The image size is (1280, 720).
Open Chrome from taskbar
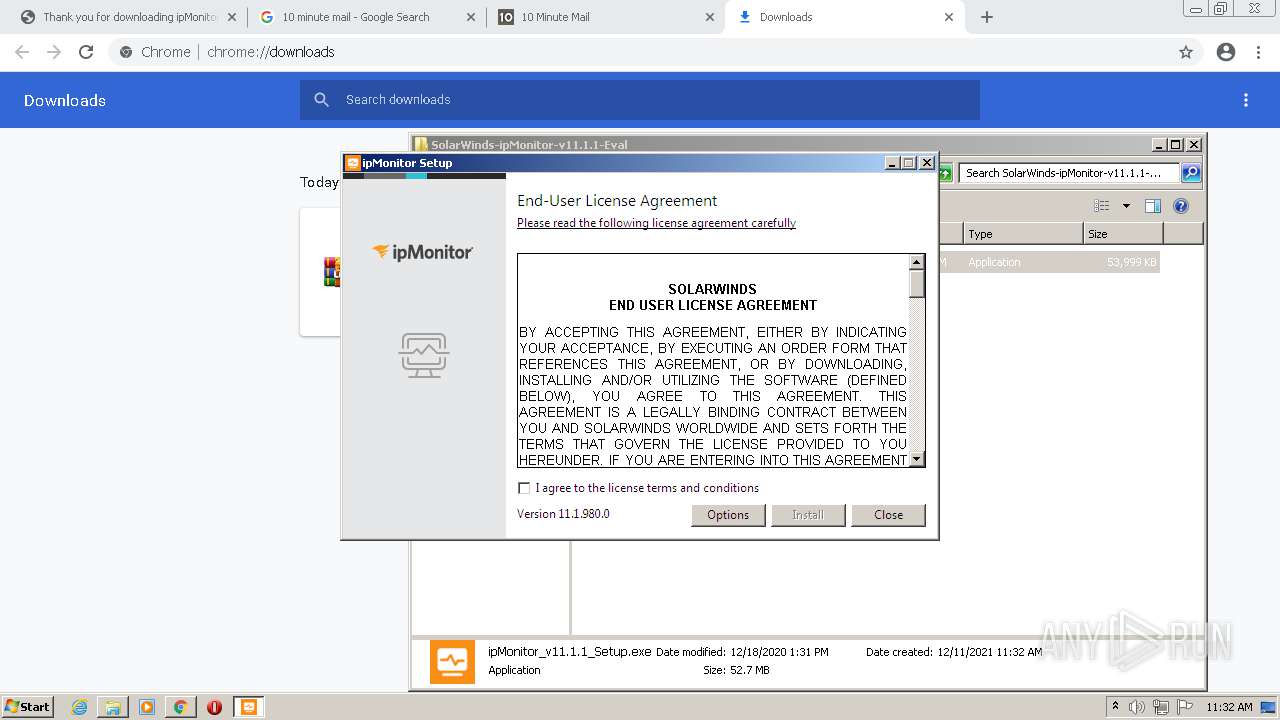point(180,707)
